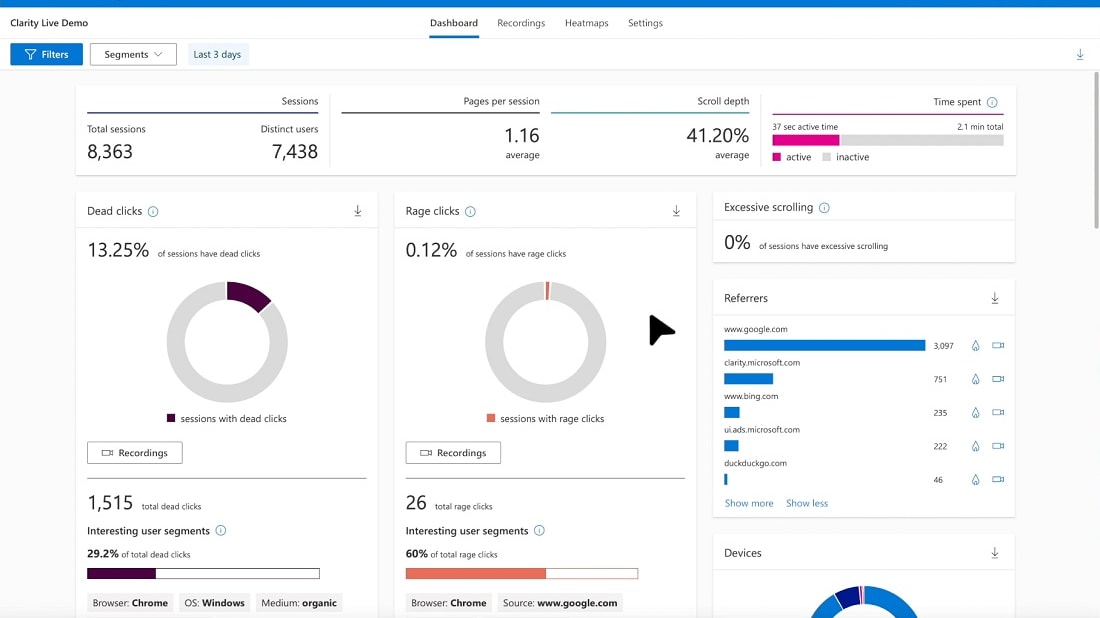View recordings for ui.ads.microsoft.com referrer
Screen dimensions: 1100x618
(x=998, y=446)
